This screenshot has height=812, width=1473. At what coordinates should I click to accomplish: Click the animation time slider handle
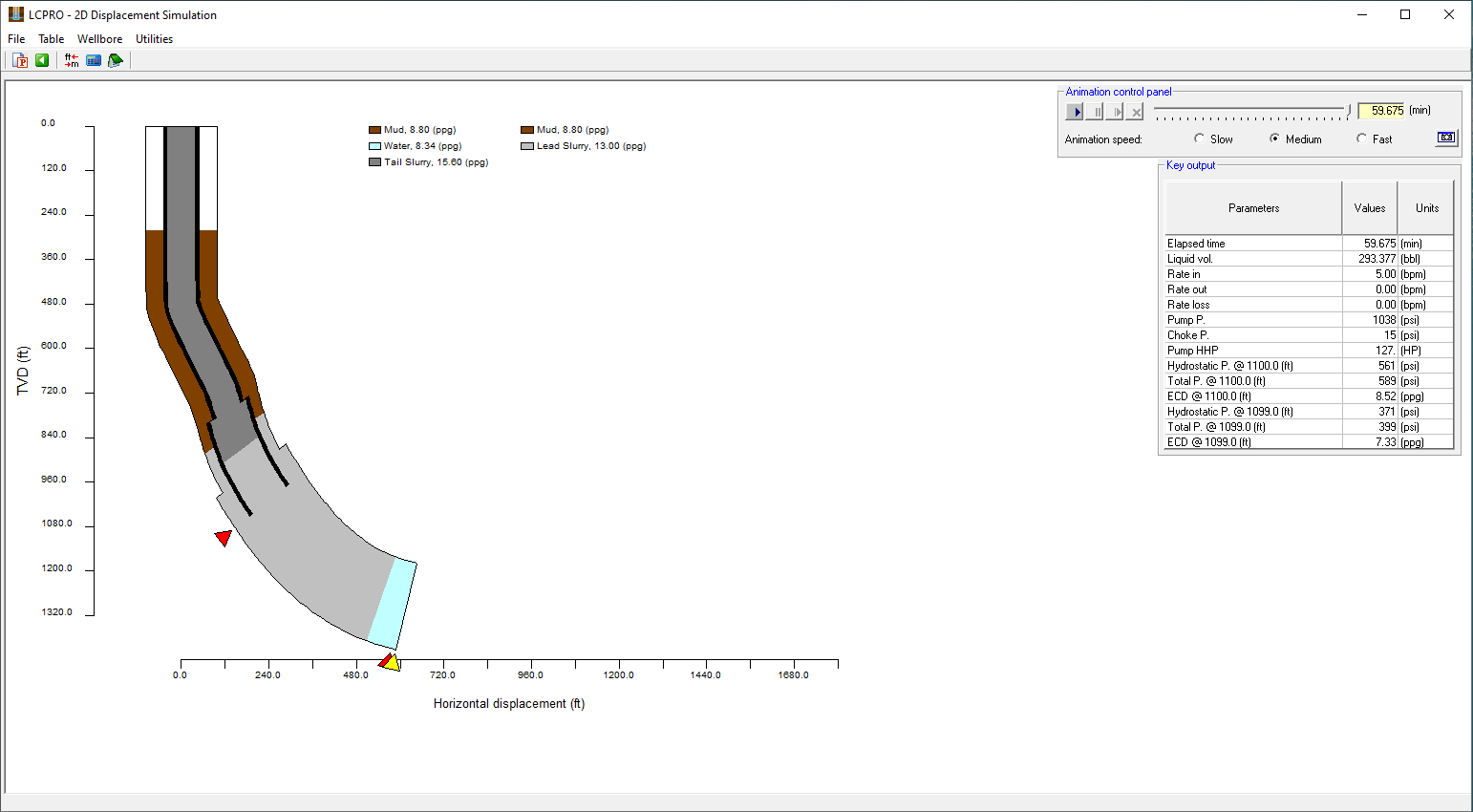pyautogui.click(x=1349, y=110)
